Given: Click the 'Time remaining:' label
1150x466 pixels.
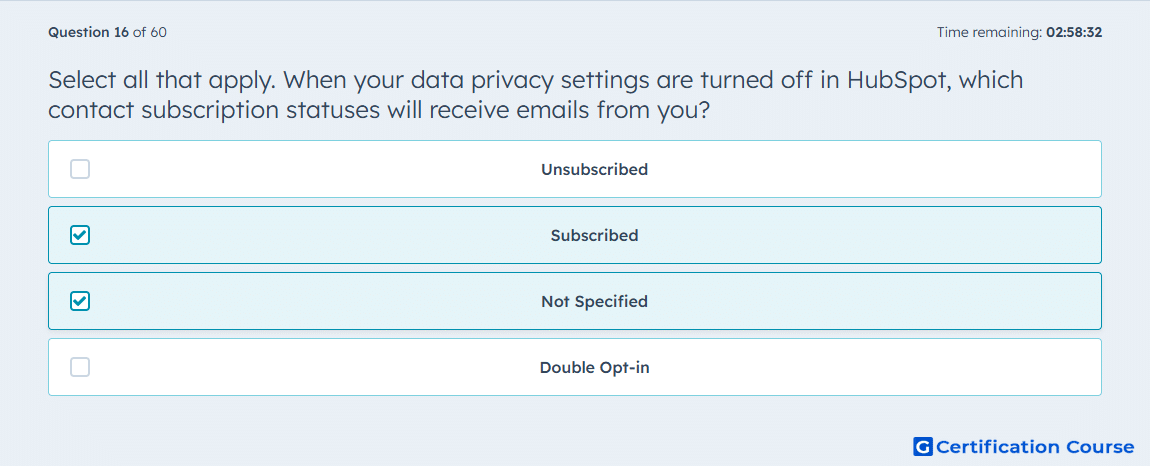Looking at the screenshot, I should [989, 32].
